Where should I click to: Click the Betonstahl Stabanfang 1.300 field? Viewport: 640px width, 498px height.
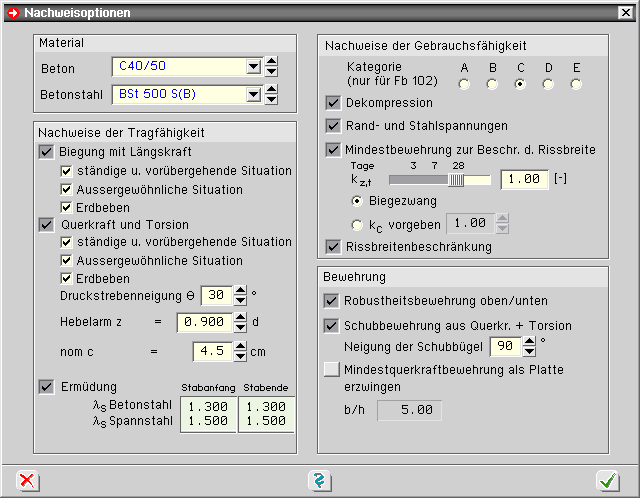point(208,406)
